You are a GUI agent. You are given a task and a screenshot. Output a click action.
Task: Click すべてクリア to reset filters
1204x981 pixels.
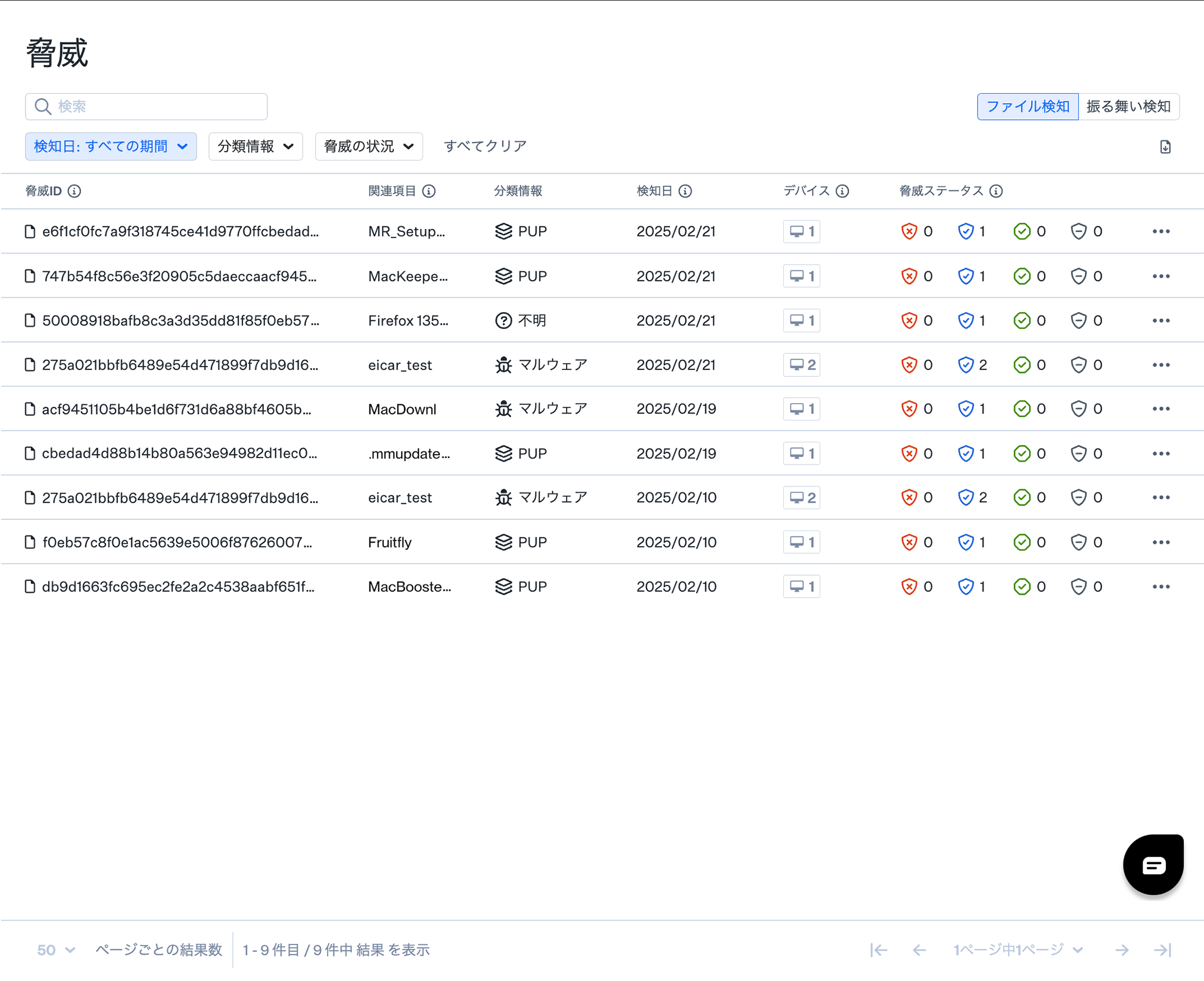(485, 147)
